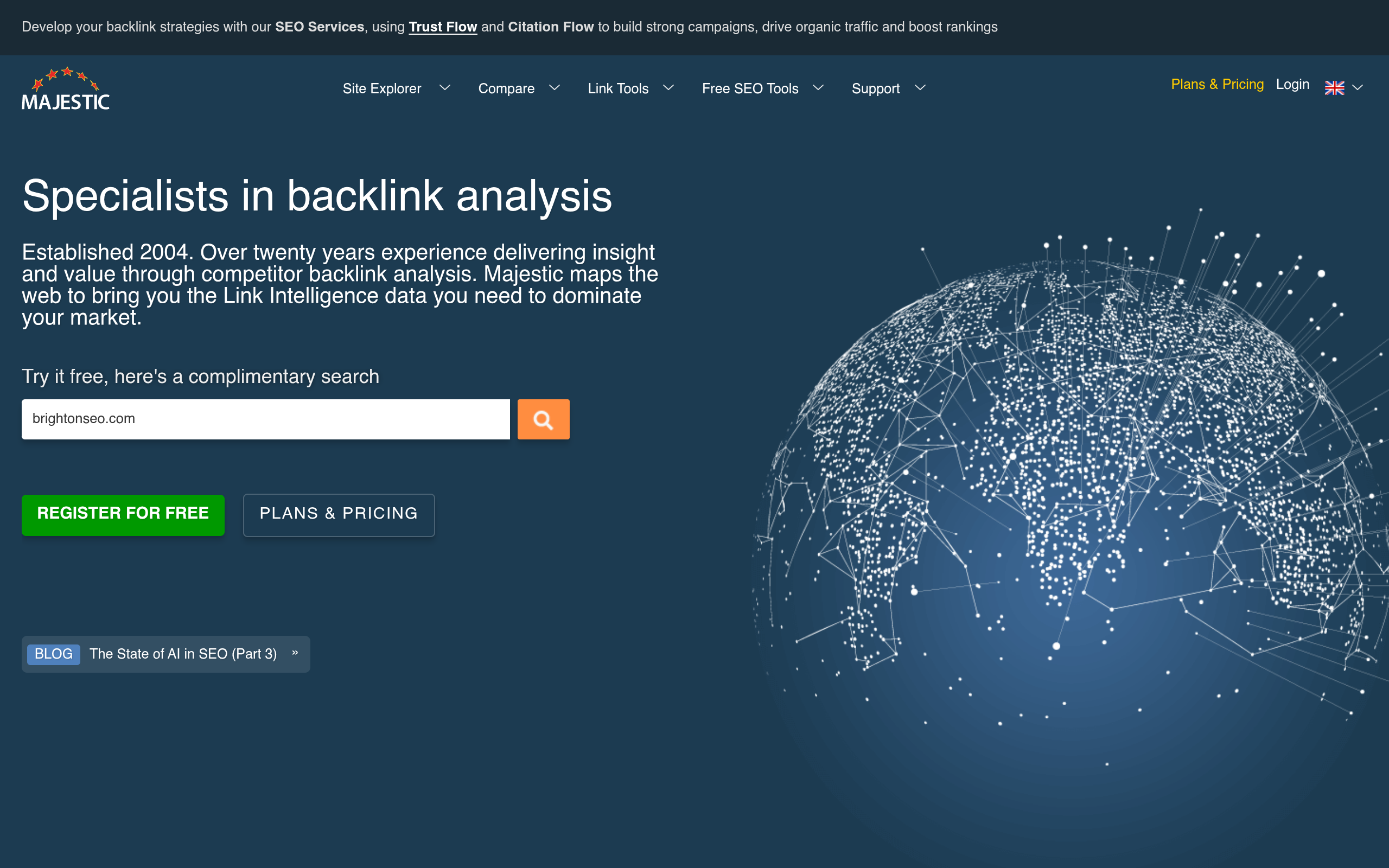1389x868 pixels.
Task: Open the Support menu
Action: point(876,88)
